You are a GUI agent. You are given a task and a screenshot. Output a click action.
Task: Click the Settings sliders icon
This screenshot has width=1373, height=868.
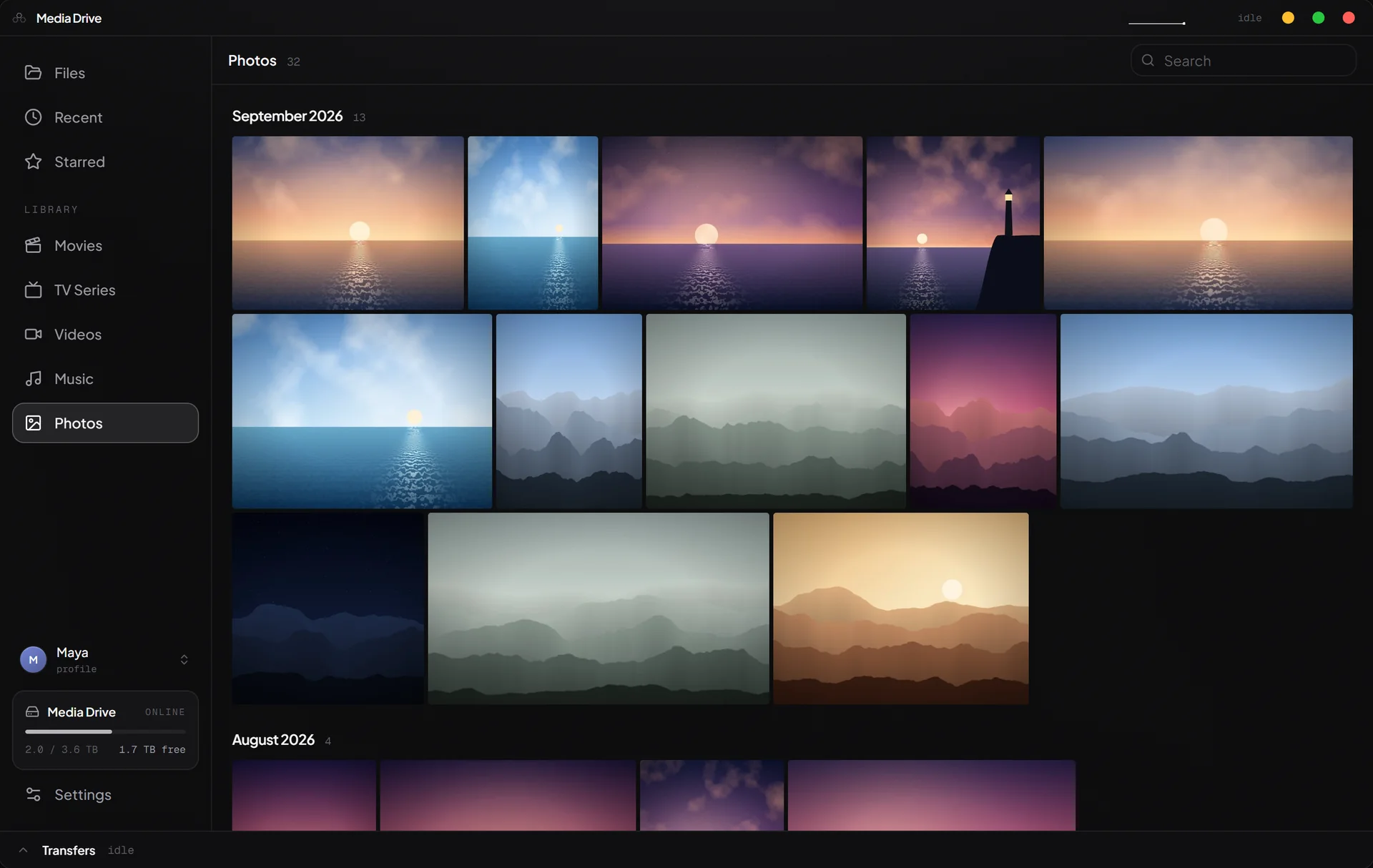[x=33, y=794]
